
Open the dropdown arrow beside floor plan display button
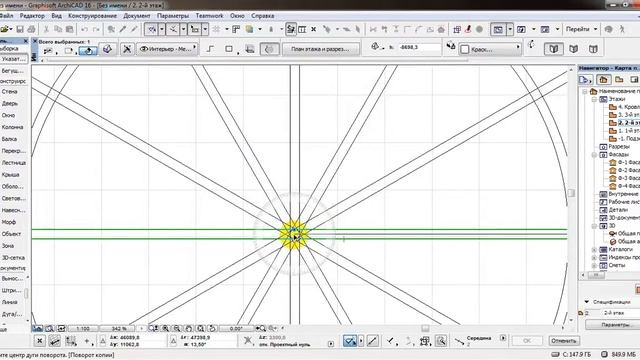[510, 29]
